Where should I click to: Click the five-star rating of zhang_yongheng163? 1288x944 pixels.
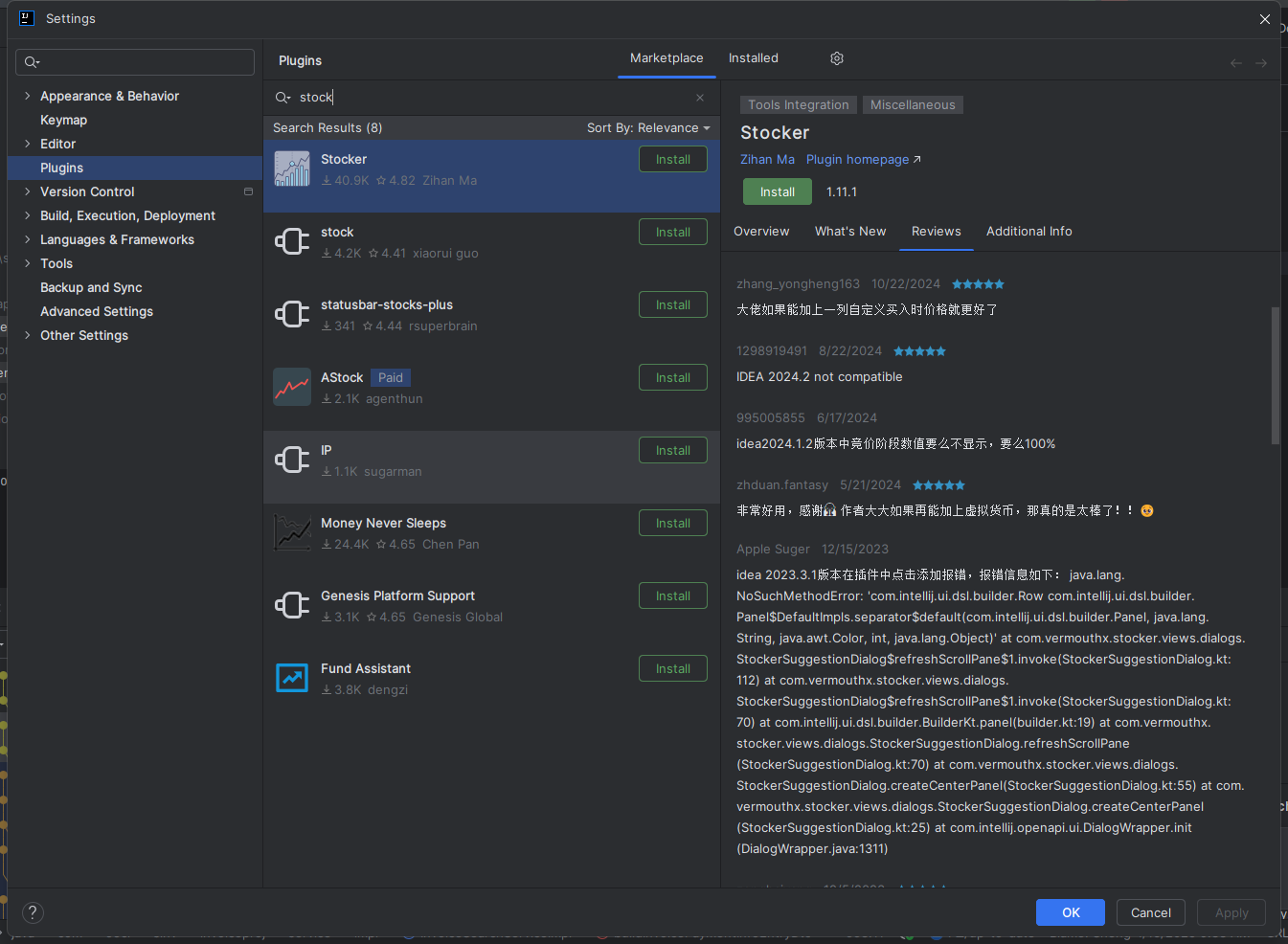click(978, 284)
